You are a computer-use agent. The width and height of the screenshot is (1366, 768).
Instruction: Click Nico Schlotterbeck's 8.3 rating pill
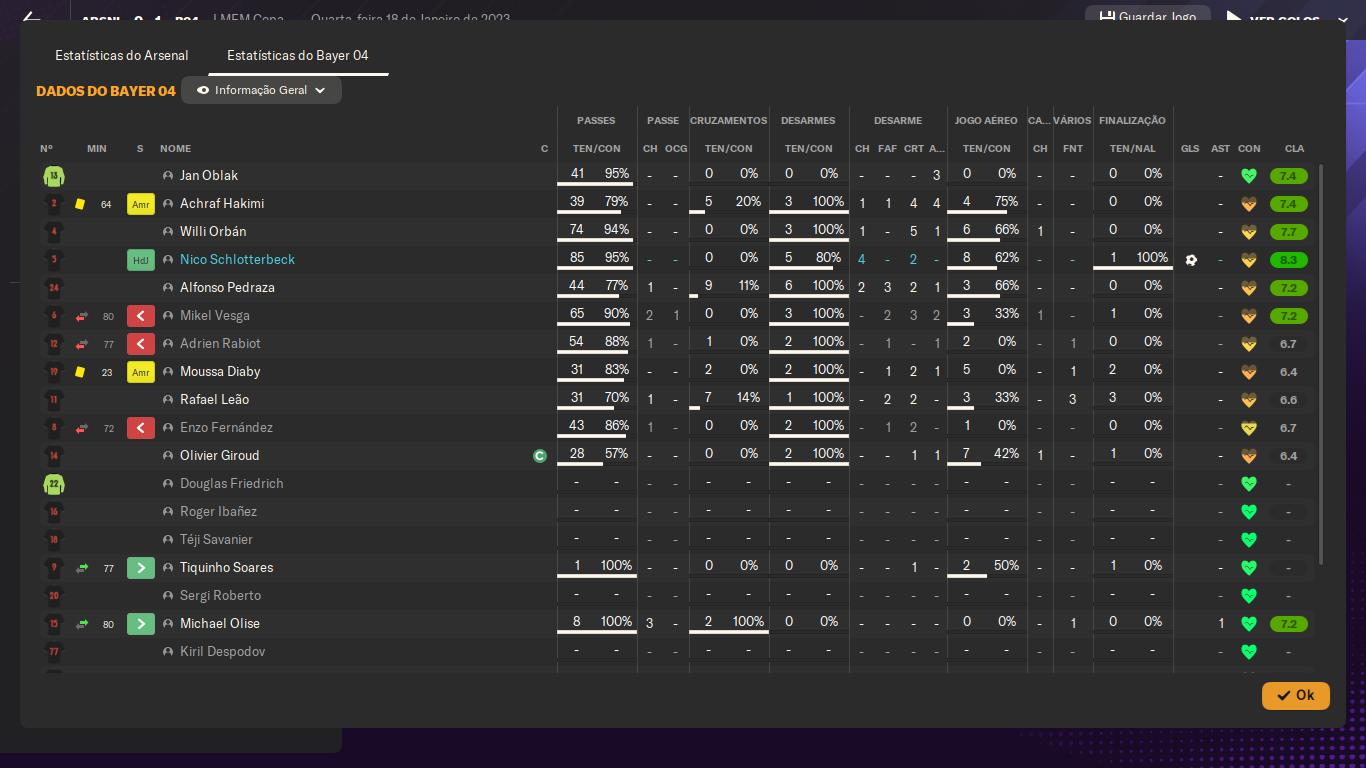(x=1288, y=260)
